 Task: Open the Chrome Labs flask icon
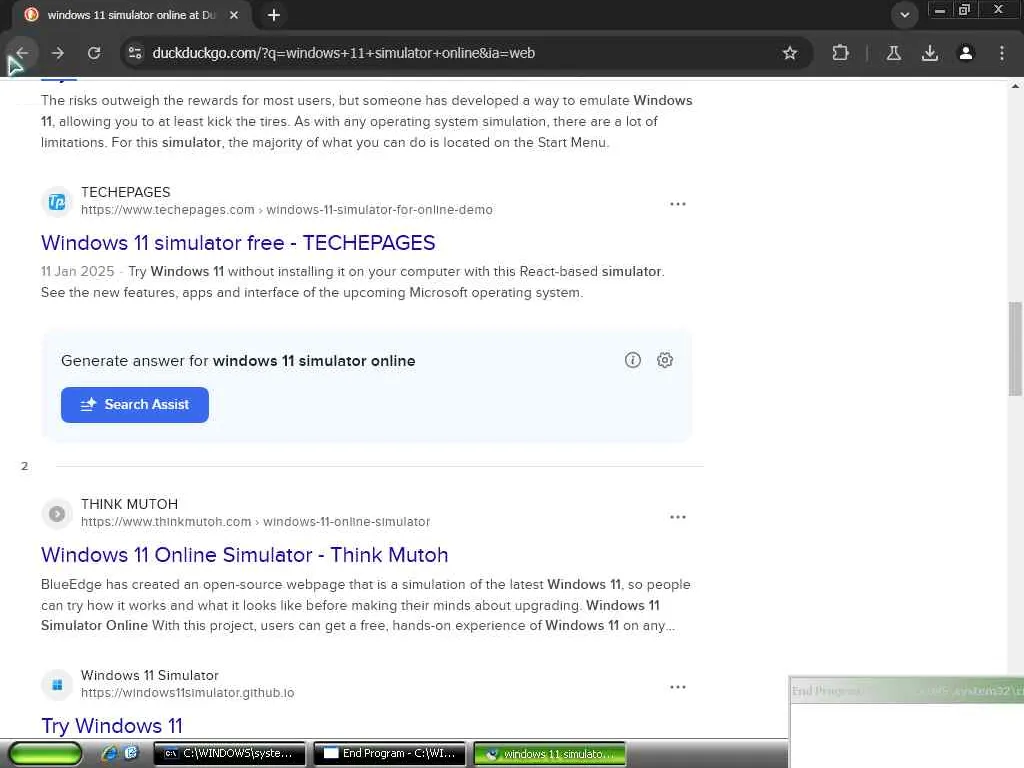coord(893,53)
